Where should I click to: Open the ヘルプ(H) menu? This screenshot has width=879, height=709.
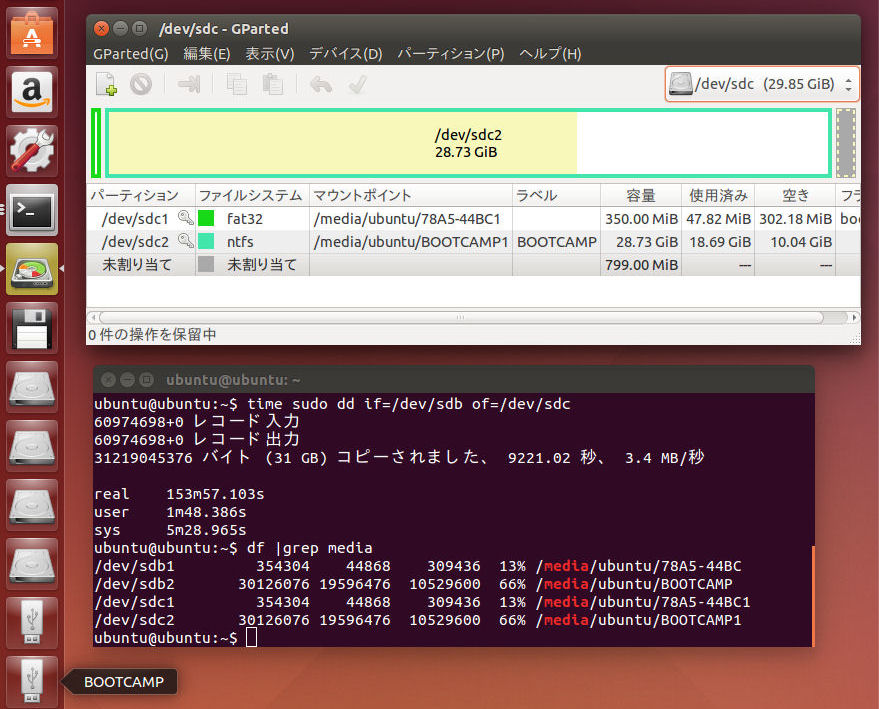point(550,54)
